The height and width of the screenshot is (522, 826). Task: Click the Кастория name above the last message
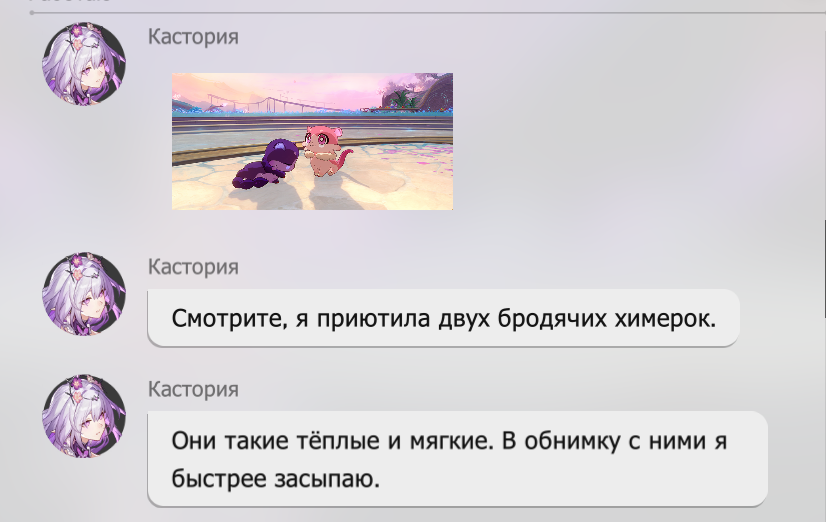tap(193, 390)
